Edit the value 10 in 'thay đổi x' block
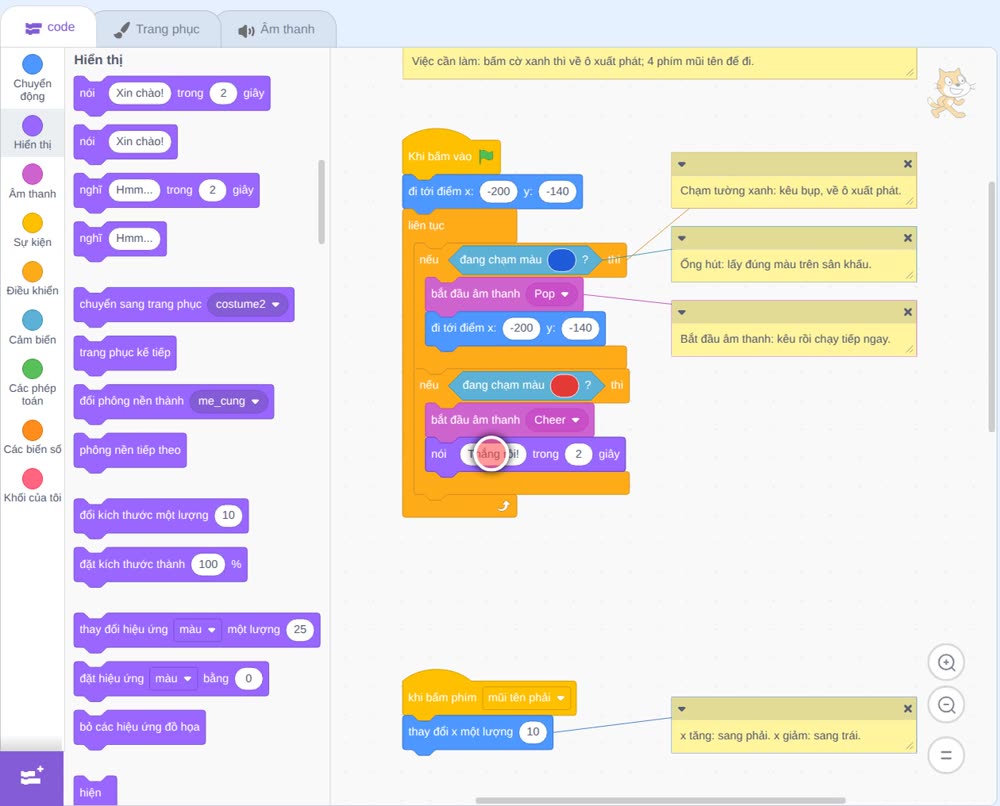The image size is (1000, 806). click(533, 732)
